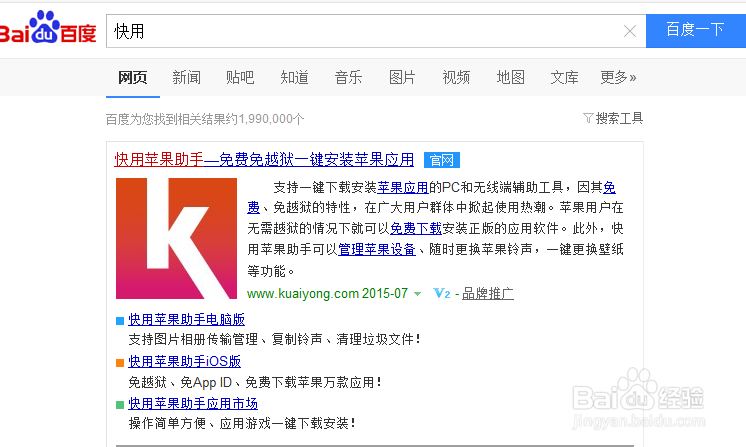Follow the 管理苹果设备 inline link
The width and height of the screenshot is (746, 447).
[376, 249]
